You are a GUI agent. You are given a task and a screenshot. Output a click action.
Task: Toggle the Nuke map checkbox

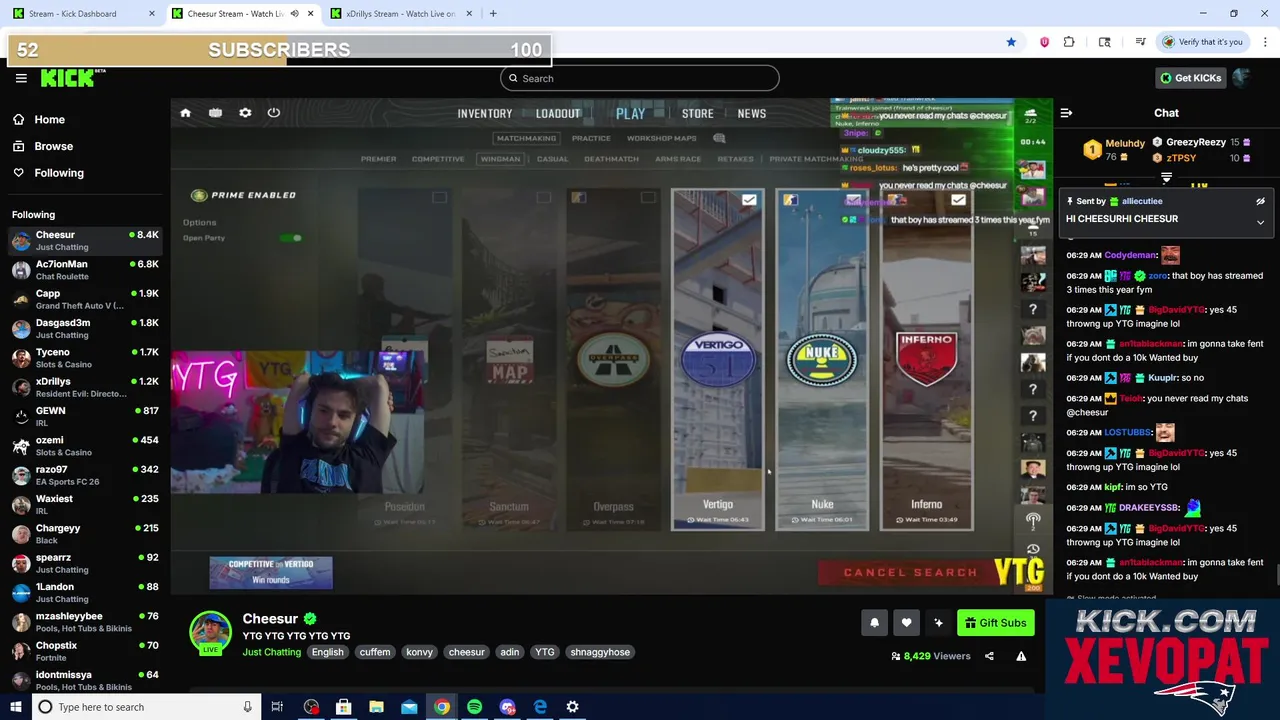853,200
